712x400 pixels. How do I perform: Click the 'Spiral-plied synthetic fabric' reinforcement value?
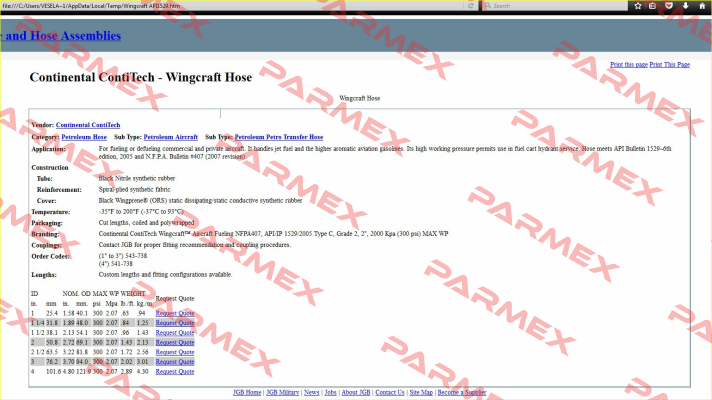(x=134, y=189)
